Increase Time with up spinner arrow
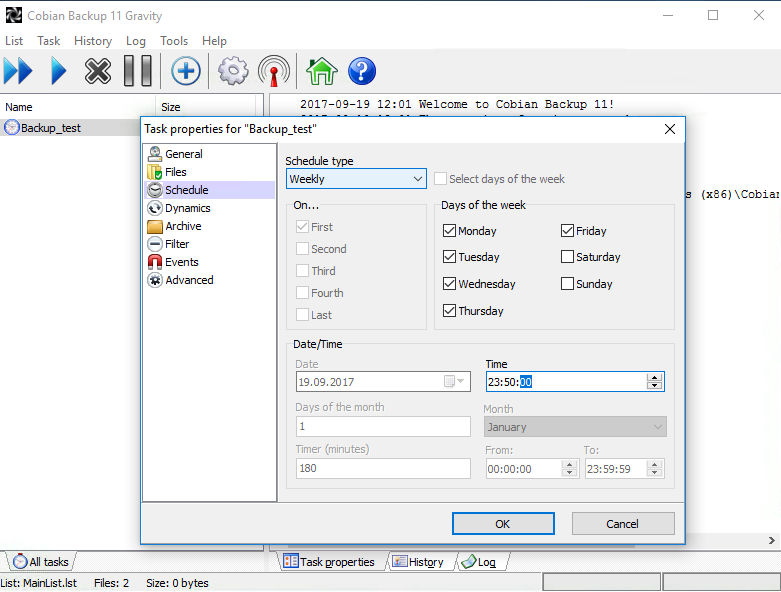Image resolution: width=781 pixels, height=592 pixels. [x=654, y=378]
